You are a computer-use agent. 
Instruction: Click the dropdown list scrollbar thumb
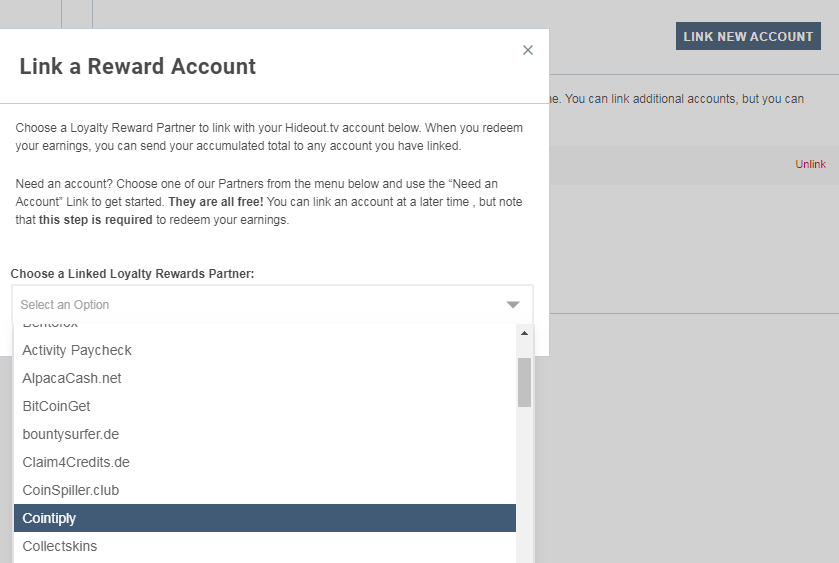[x=524, y=382]
